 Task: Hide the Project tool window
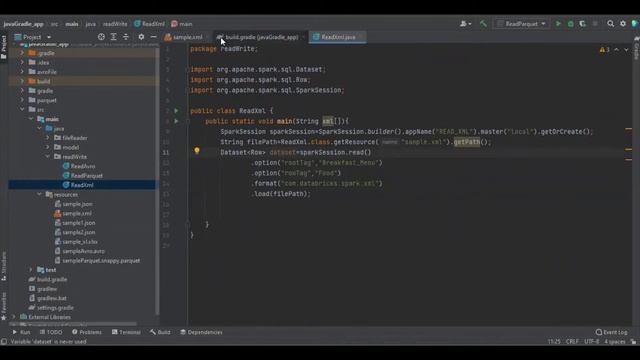click(153, 37)
